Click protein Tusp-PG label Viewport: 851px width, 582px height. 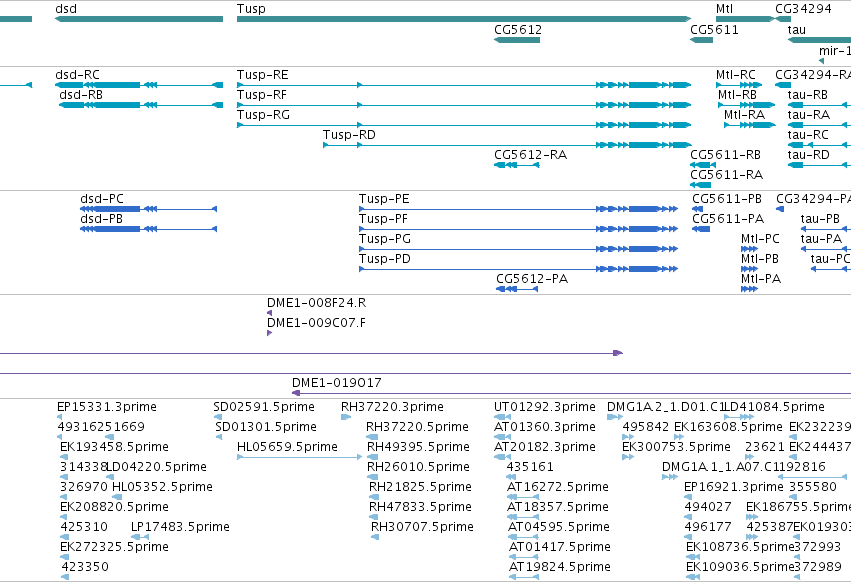(385, 239)
